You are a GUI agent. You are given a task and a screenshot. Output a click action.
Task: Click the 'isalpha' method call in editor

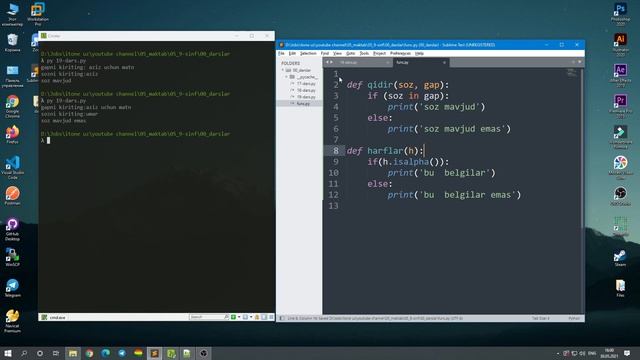(x=411, y=162)
